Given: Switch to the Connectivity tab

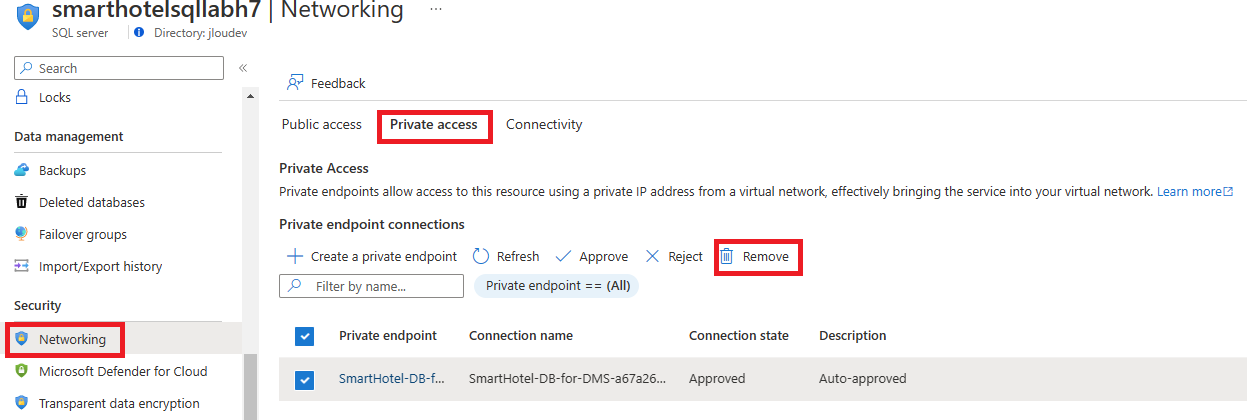Looking at the screenshot, I should pos(544,125).
